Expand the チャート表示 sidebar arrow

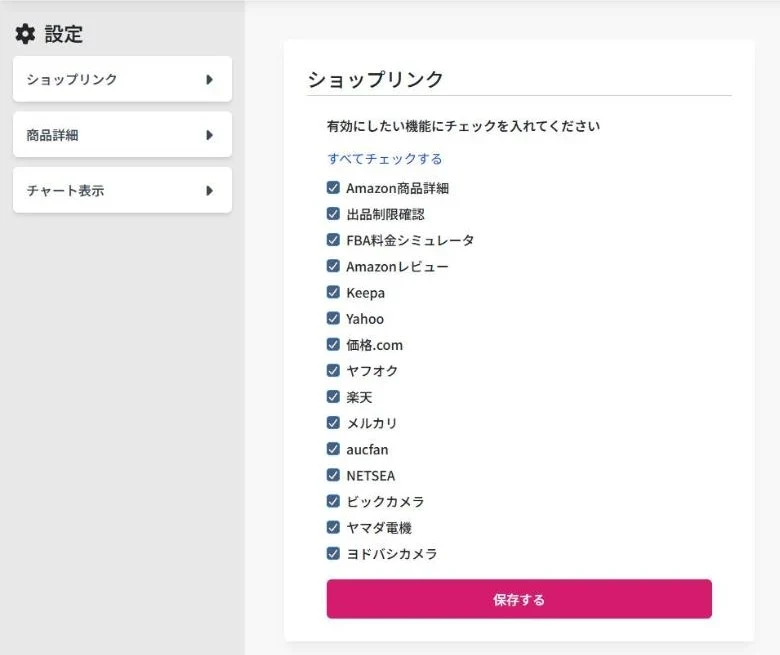point(209,191)
